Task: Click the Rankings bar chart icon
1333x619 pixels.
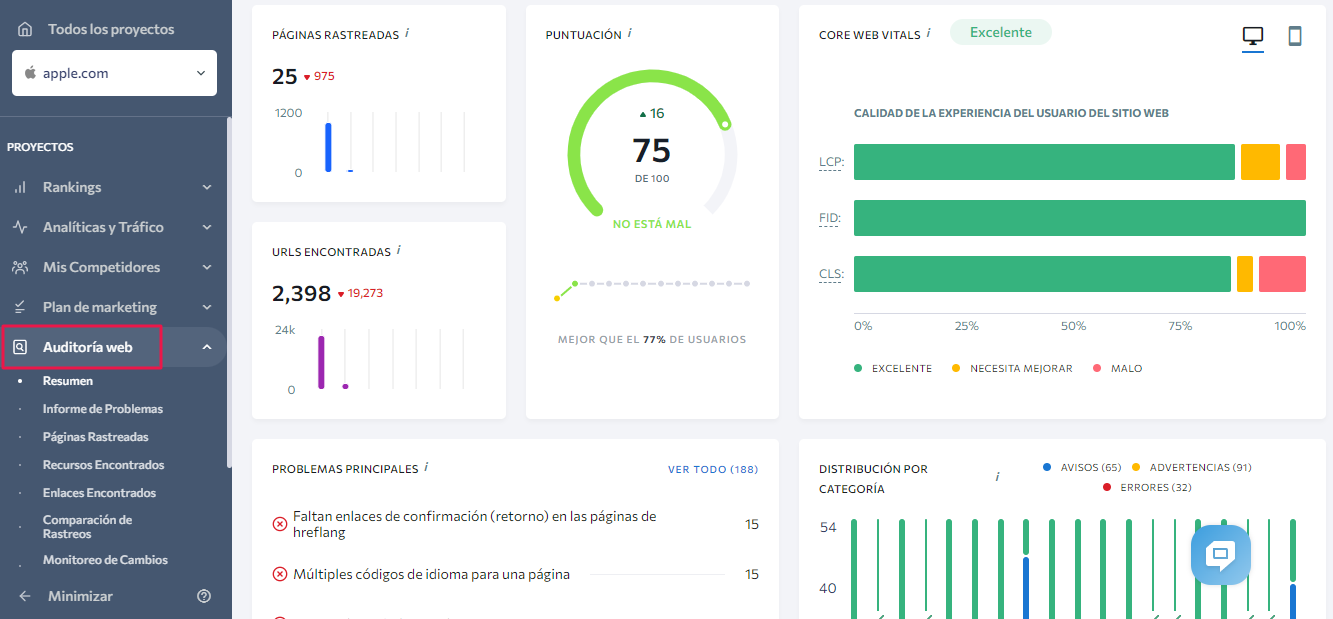Action: tap(20, 187)
